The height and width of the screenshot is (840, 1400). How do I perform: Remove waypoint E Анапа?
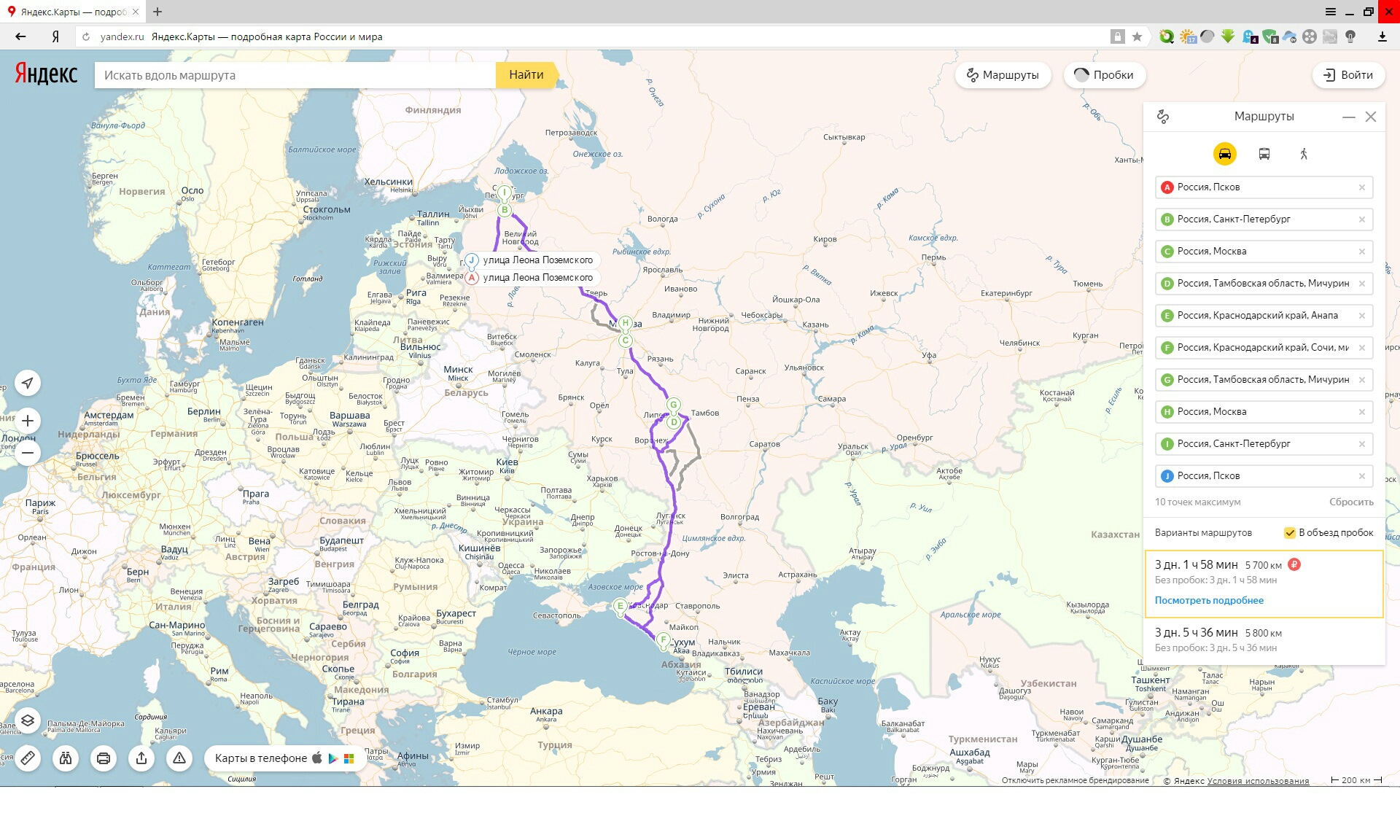pyautogui.click(x=1361, y=316)
